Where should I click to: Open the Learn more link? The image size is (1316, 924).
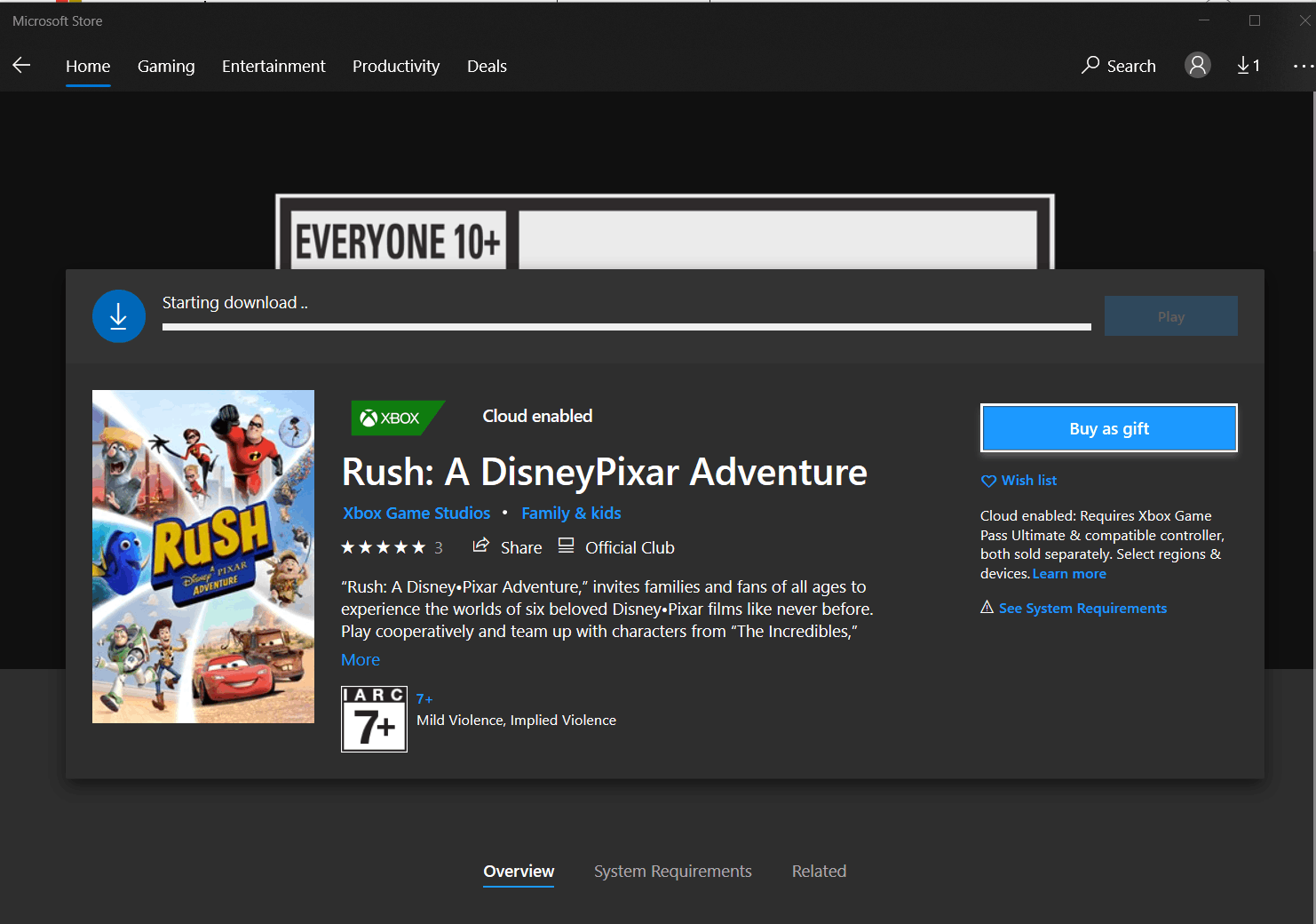click(1069, 574)
